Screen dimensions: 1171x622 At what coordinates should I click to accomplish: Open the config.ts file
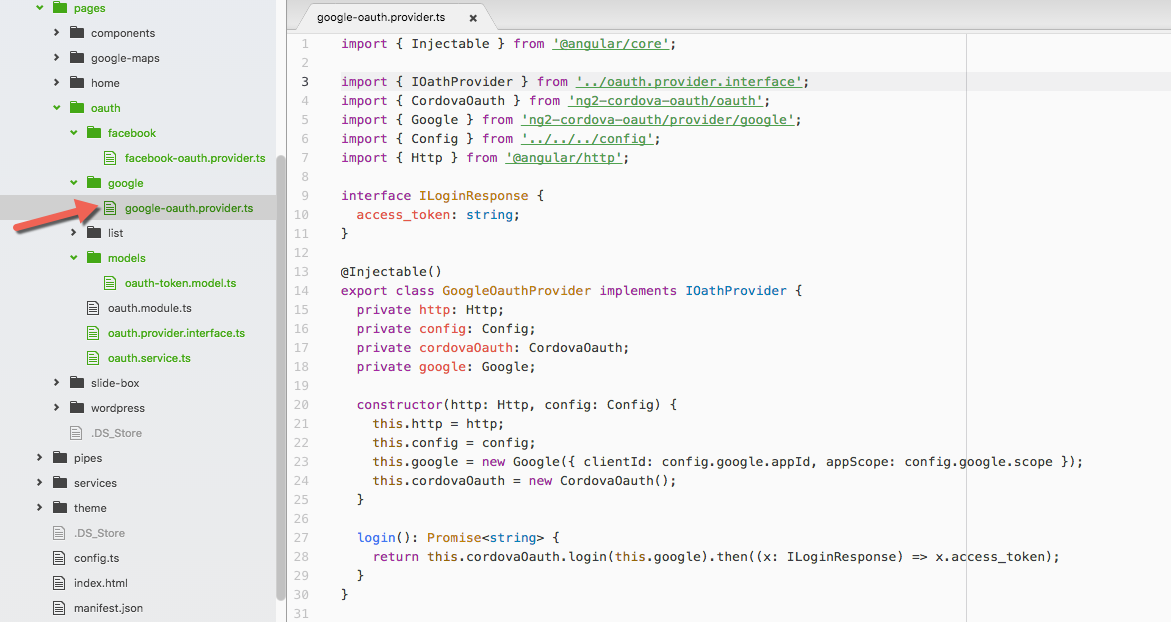96,558
